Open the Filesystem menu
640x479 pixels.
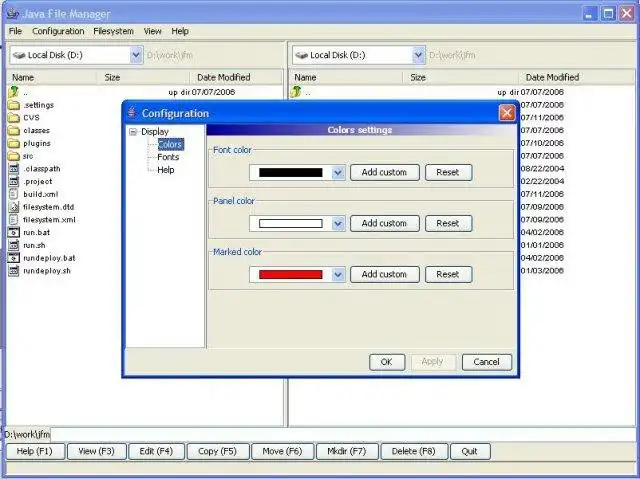[113, 31]
